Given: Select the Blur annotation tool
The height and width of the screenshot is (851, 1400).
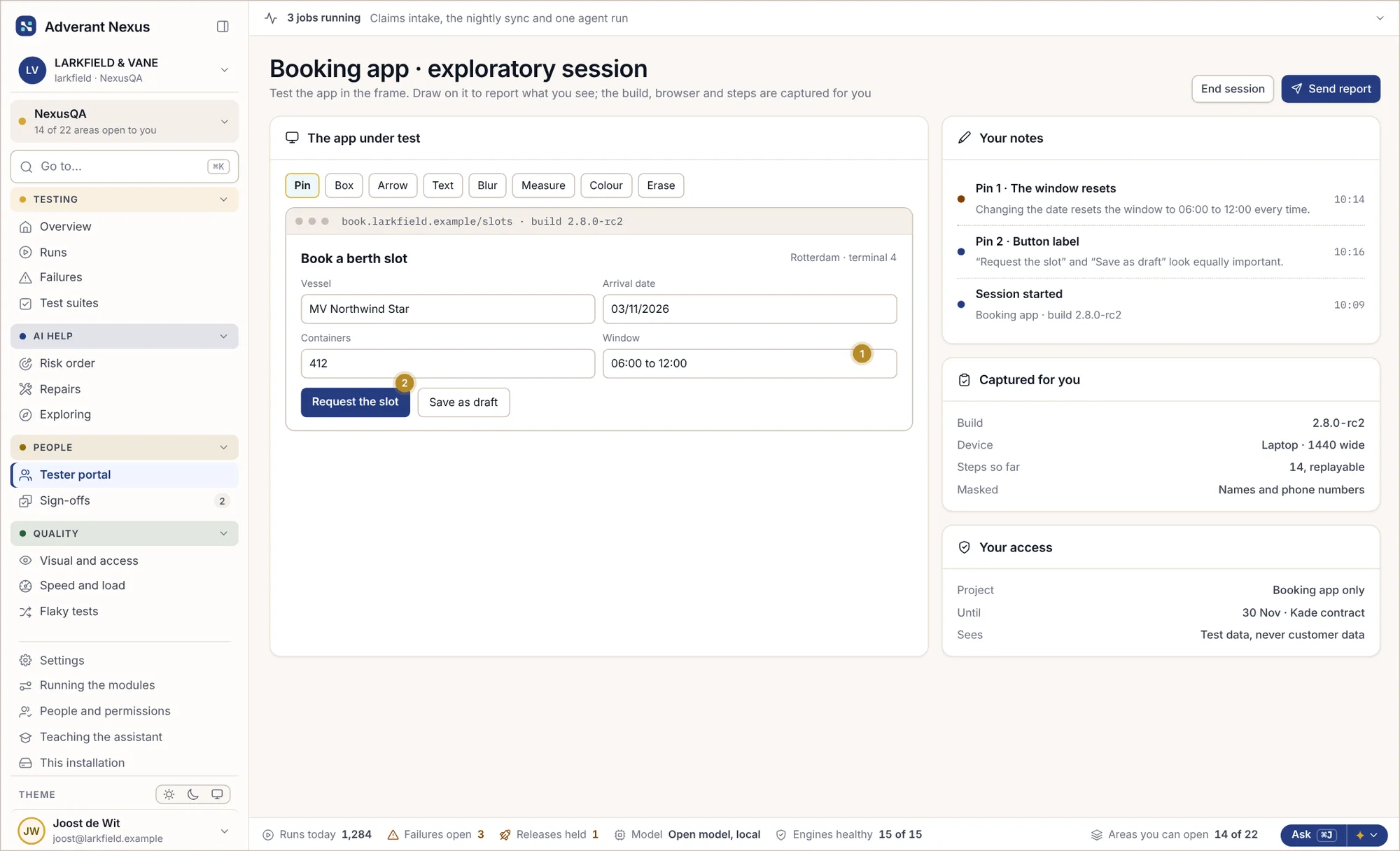Looking at the screenshot, I should point(487,185).
